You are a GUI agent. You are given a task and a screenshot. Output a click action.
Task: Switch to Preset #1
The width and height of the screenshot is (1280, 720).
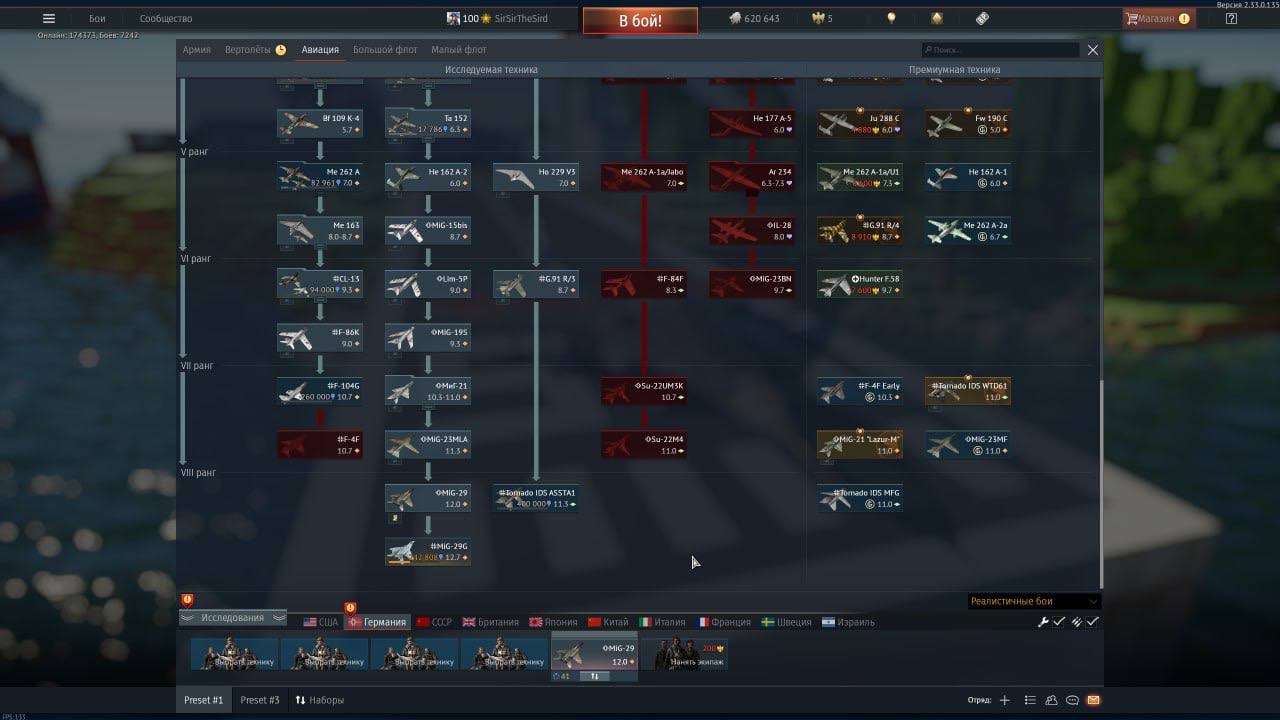[204, 700]
